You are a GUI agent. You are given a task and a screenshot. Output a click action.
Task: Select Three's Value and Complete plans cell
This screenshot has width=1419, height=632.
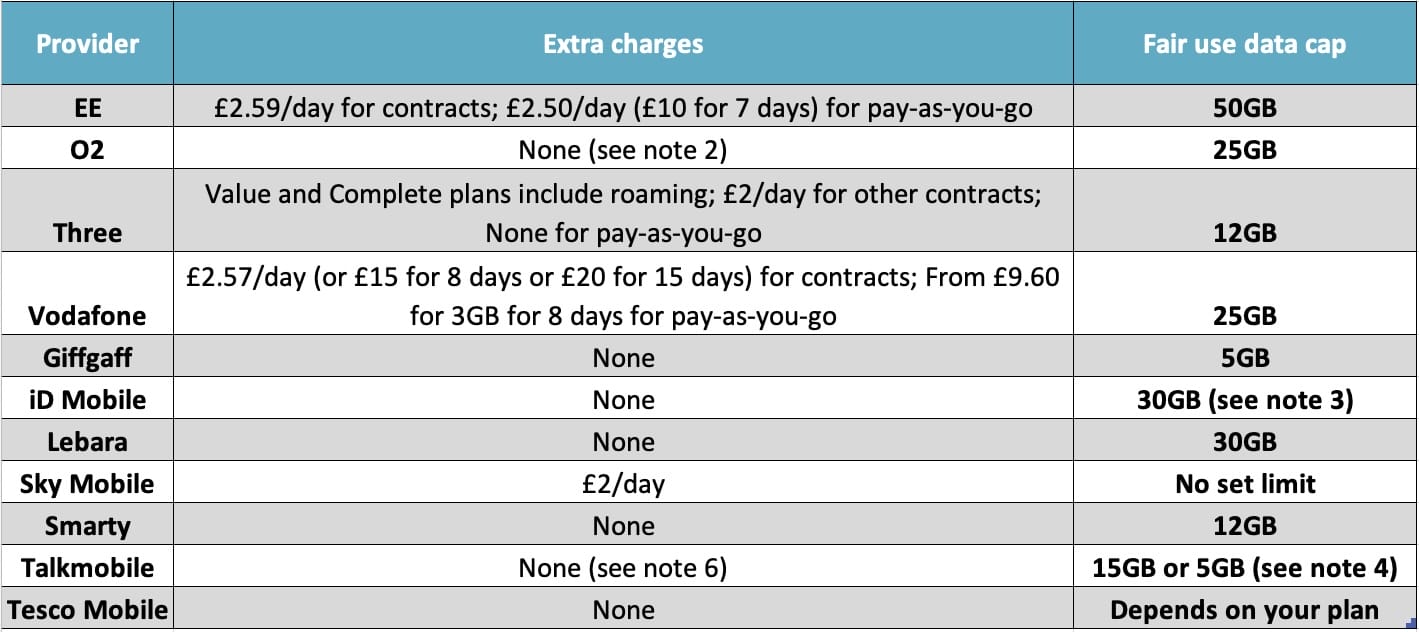point(623,212)
